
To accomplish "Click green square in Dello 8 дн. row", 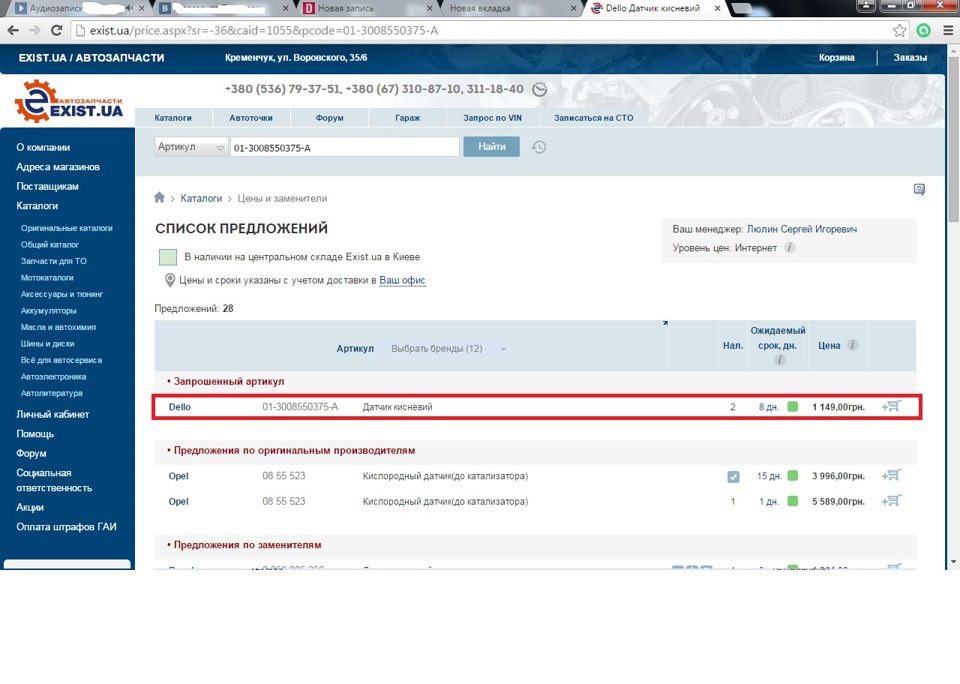I will point(792,407).
